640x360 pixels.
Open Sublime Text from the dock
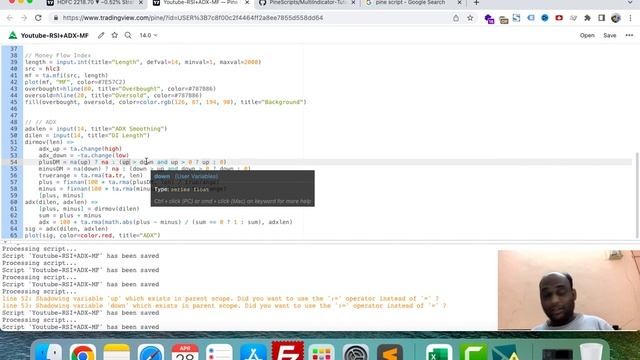(x=390, y=352)
